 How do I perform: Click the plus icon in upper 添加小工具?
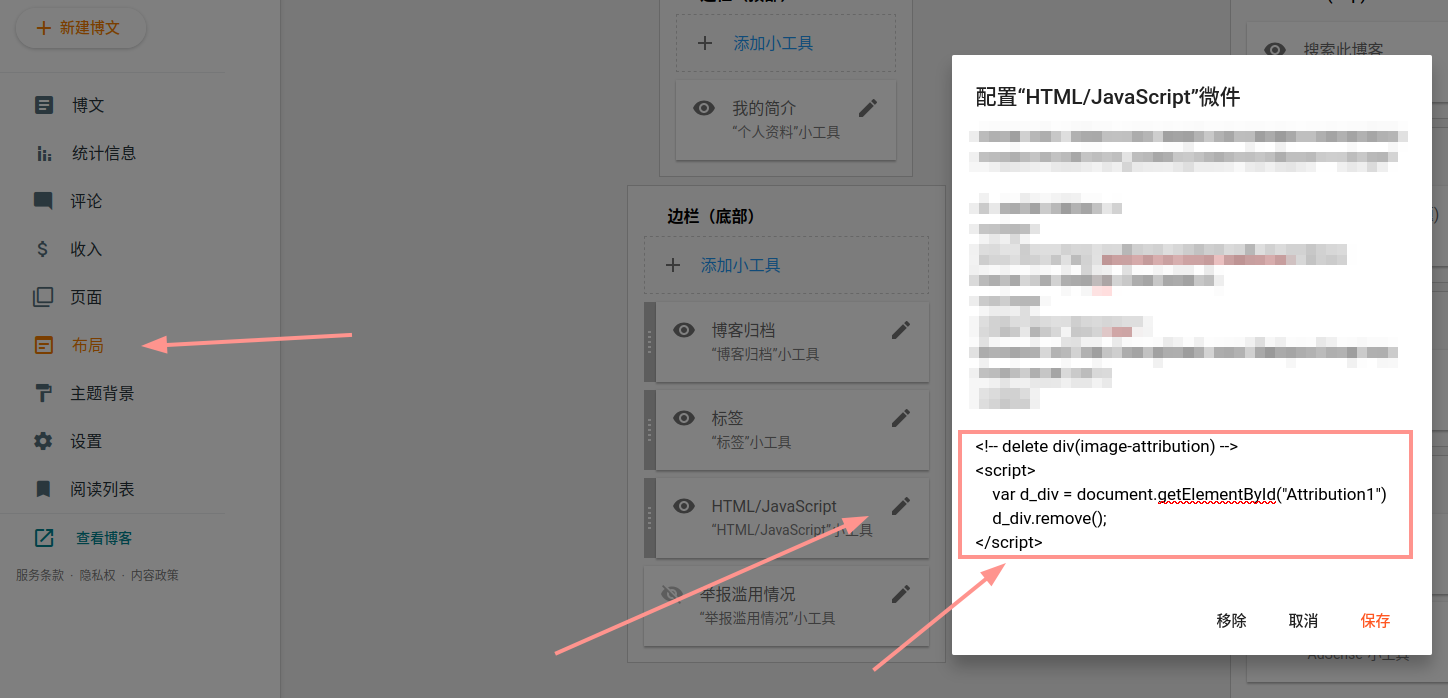705,43
